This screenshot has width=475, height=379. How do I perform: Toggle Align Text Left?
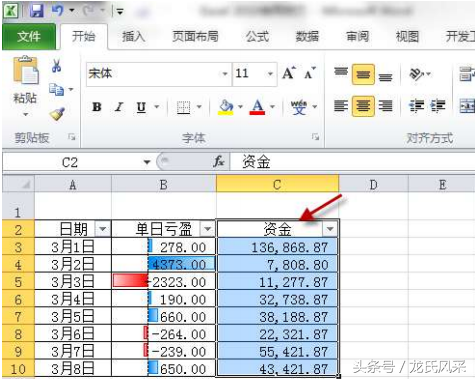coord(341,106)
